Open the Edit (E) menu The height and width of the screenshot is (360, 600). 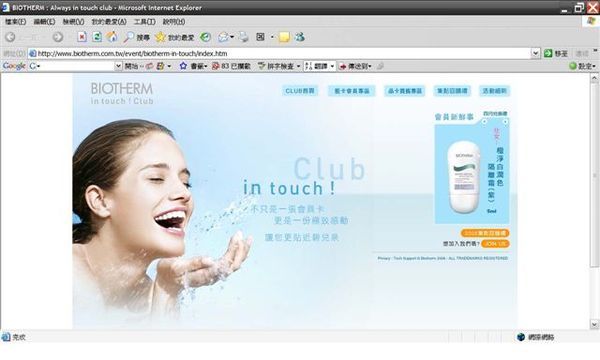click(44, 22)
